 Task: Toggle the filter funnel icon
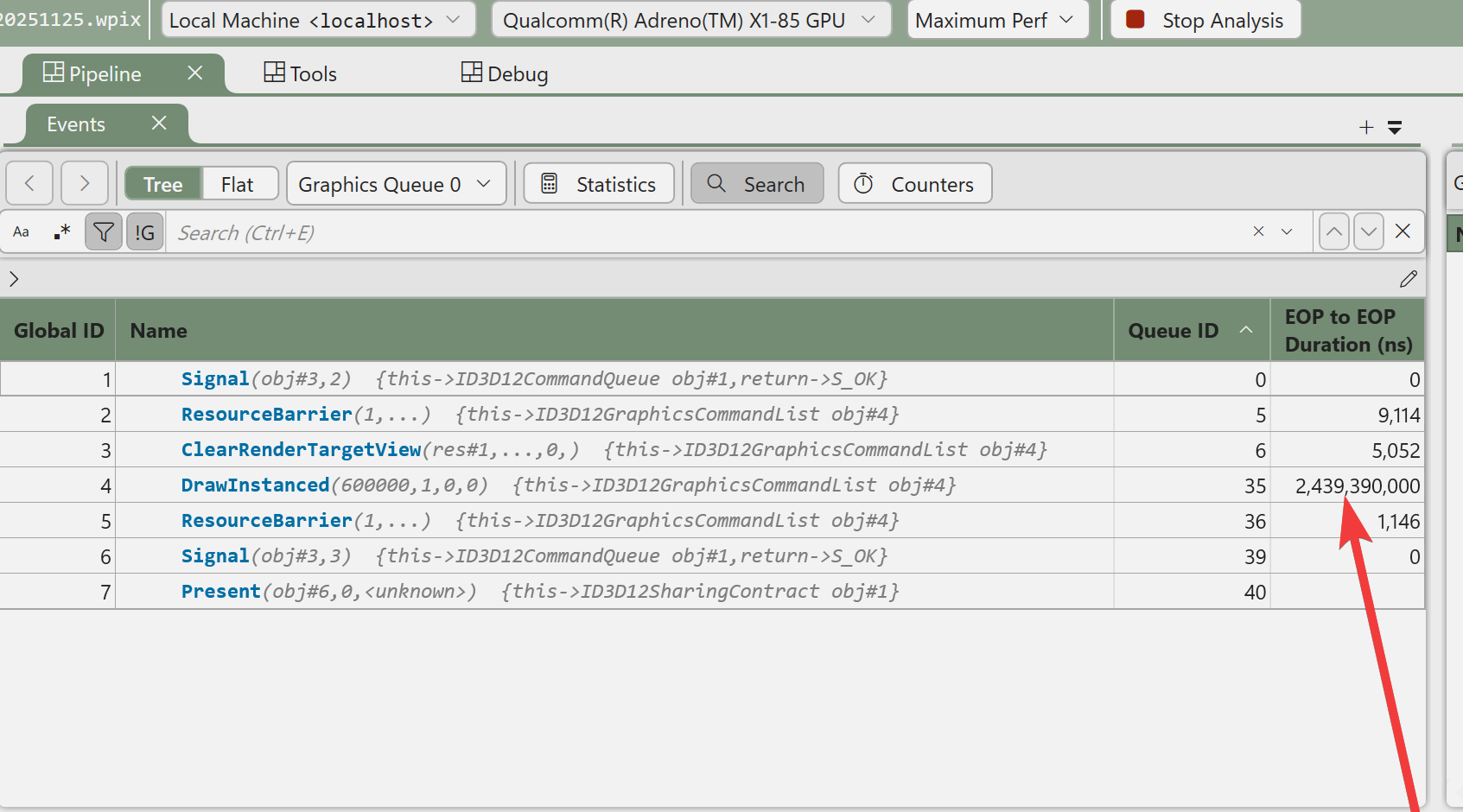pos(104,232)
